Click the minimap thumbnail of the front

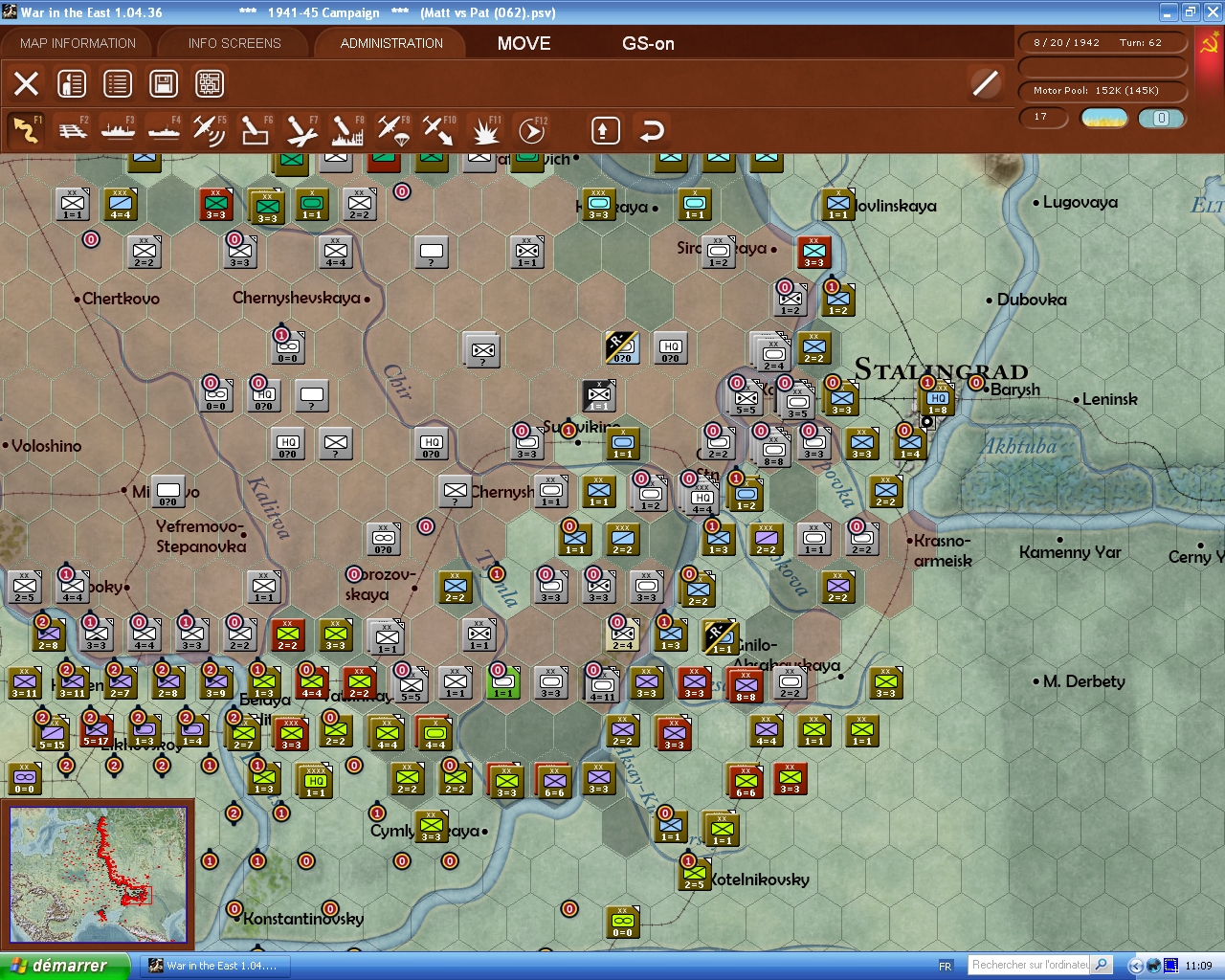(99, 875)
